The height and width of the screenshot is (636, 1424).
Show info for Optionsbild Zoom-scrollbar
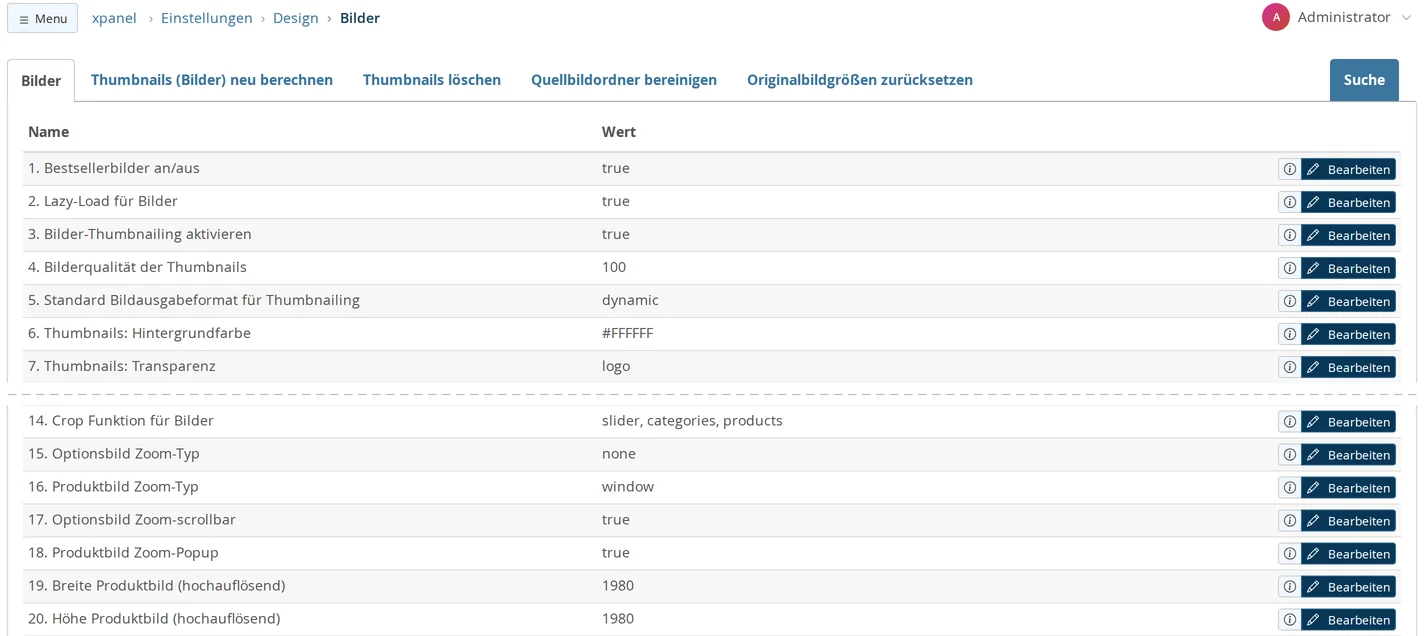1289,521
